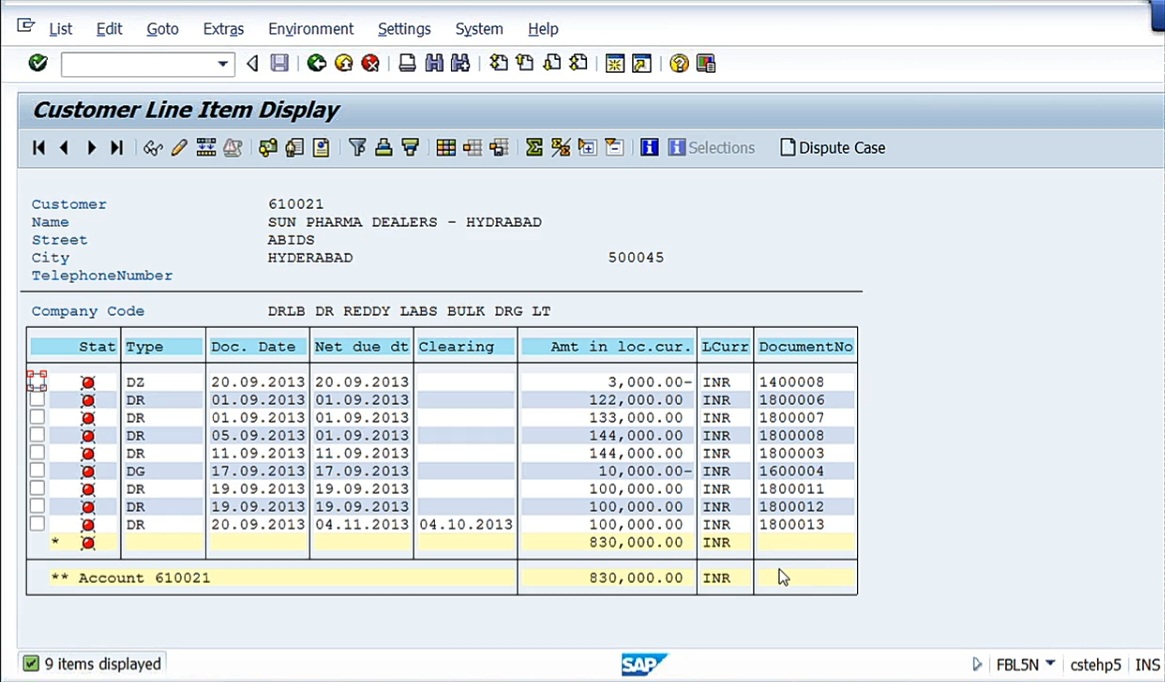Image resolution: width=1165 pixels, height=682 pixels.
Task: Click the Change Document pencil icon
Action: pos(179,148)
